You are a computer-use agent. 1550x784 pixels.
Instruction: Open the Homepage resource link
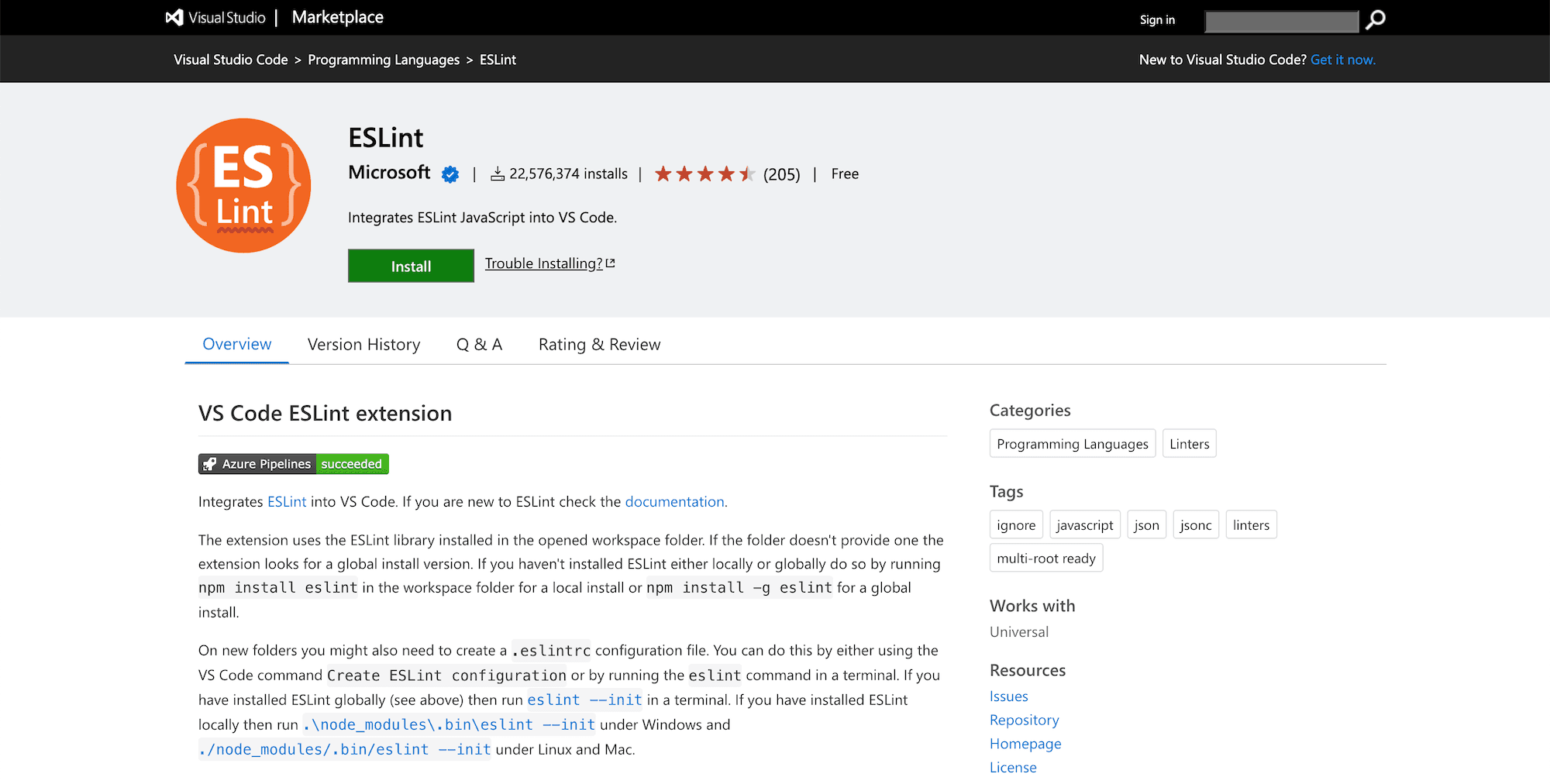(x=1025, y=744)
